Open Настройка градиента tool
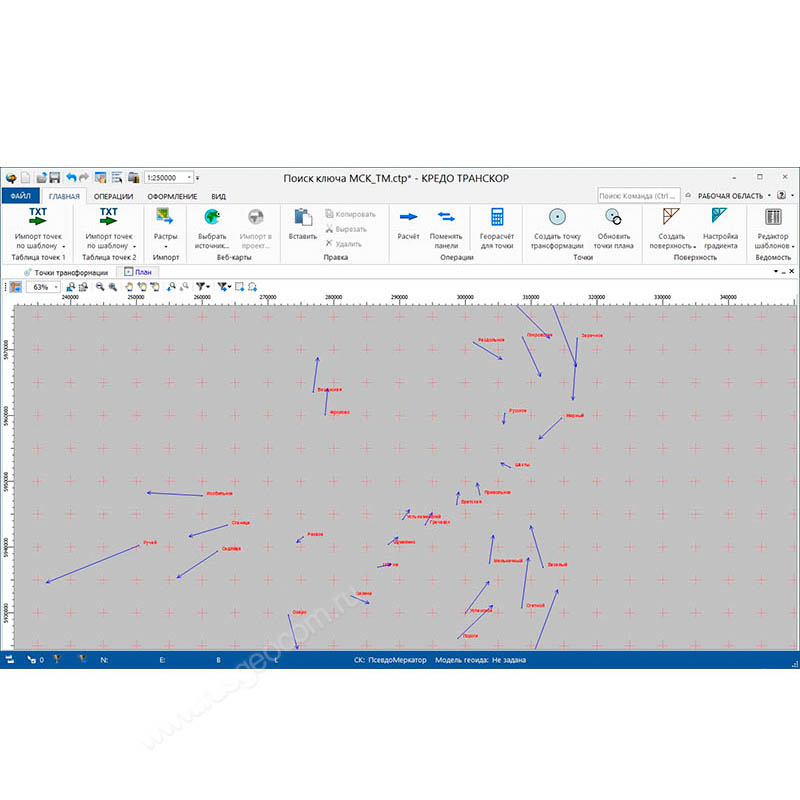This screenshot has width=800, height=800. (720, 217)
